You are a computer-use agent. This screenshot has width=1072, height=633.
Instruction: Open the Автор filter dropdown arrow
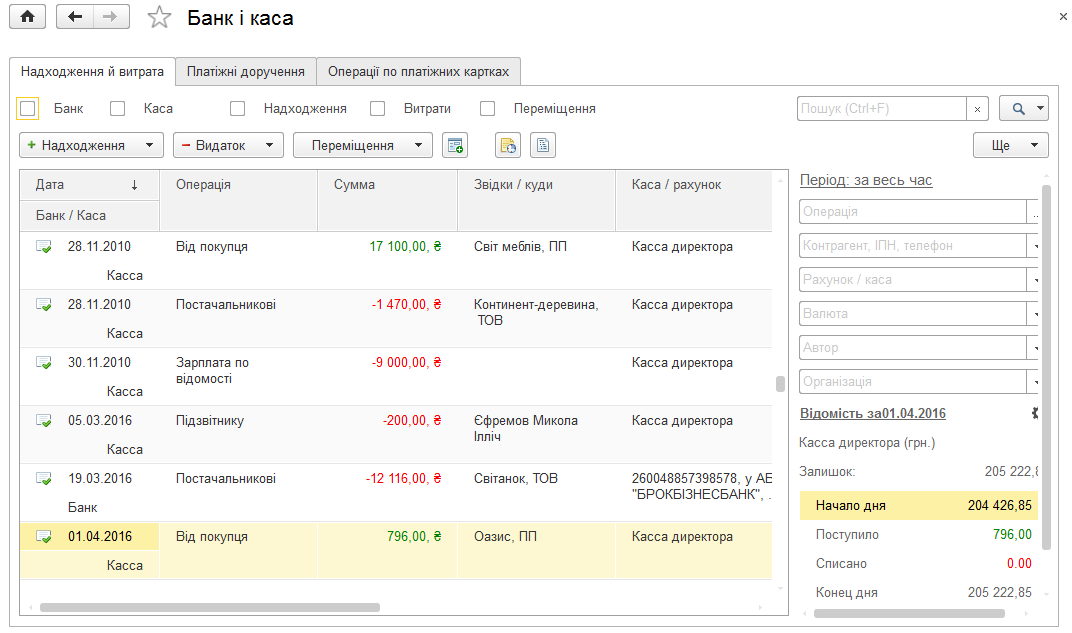pos(1034,348)
